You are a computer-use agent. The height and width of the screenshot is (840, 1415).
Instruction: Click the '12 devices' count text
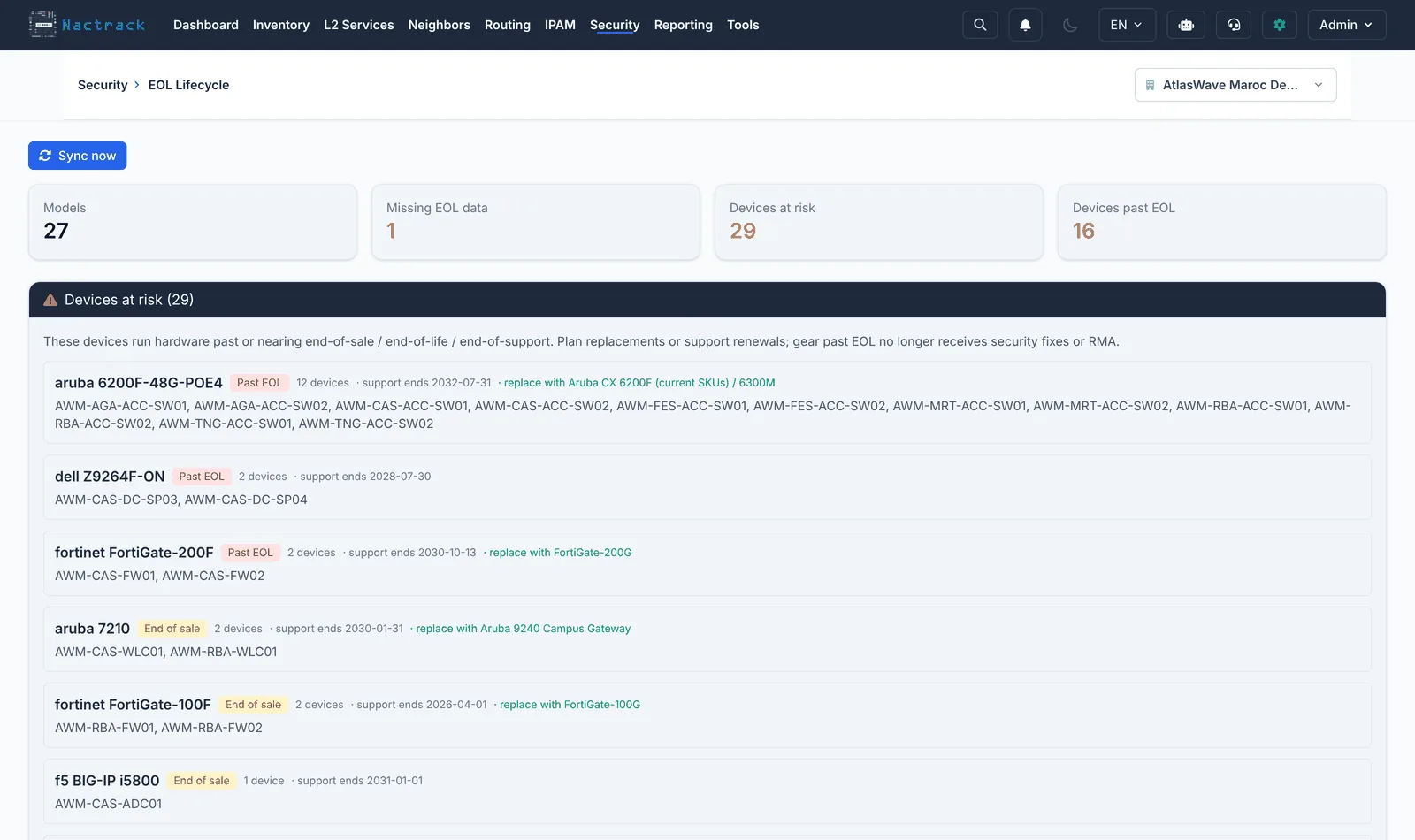[323, 383]
